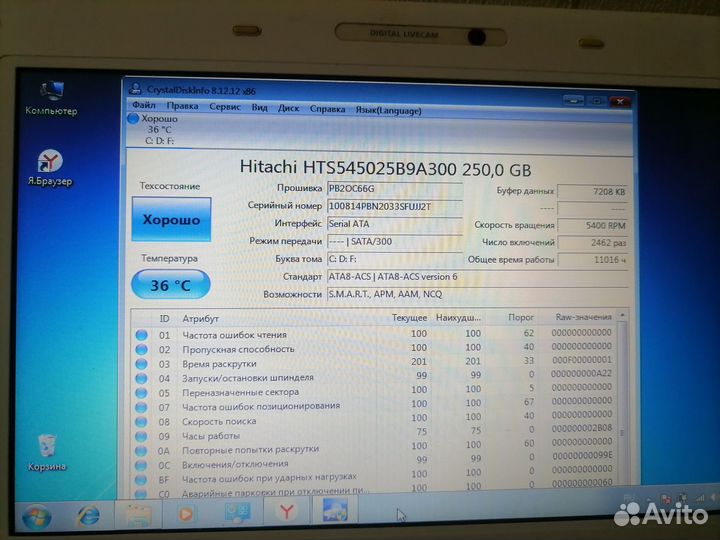
Task: Click the buffer size value 7208 KB
Action: (x=592, y=192)
